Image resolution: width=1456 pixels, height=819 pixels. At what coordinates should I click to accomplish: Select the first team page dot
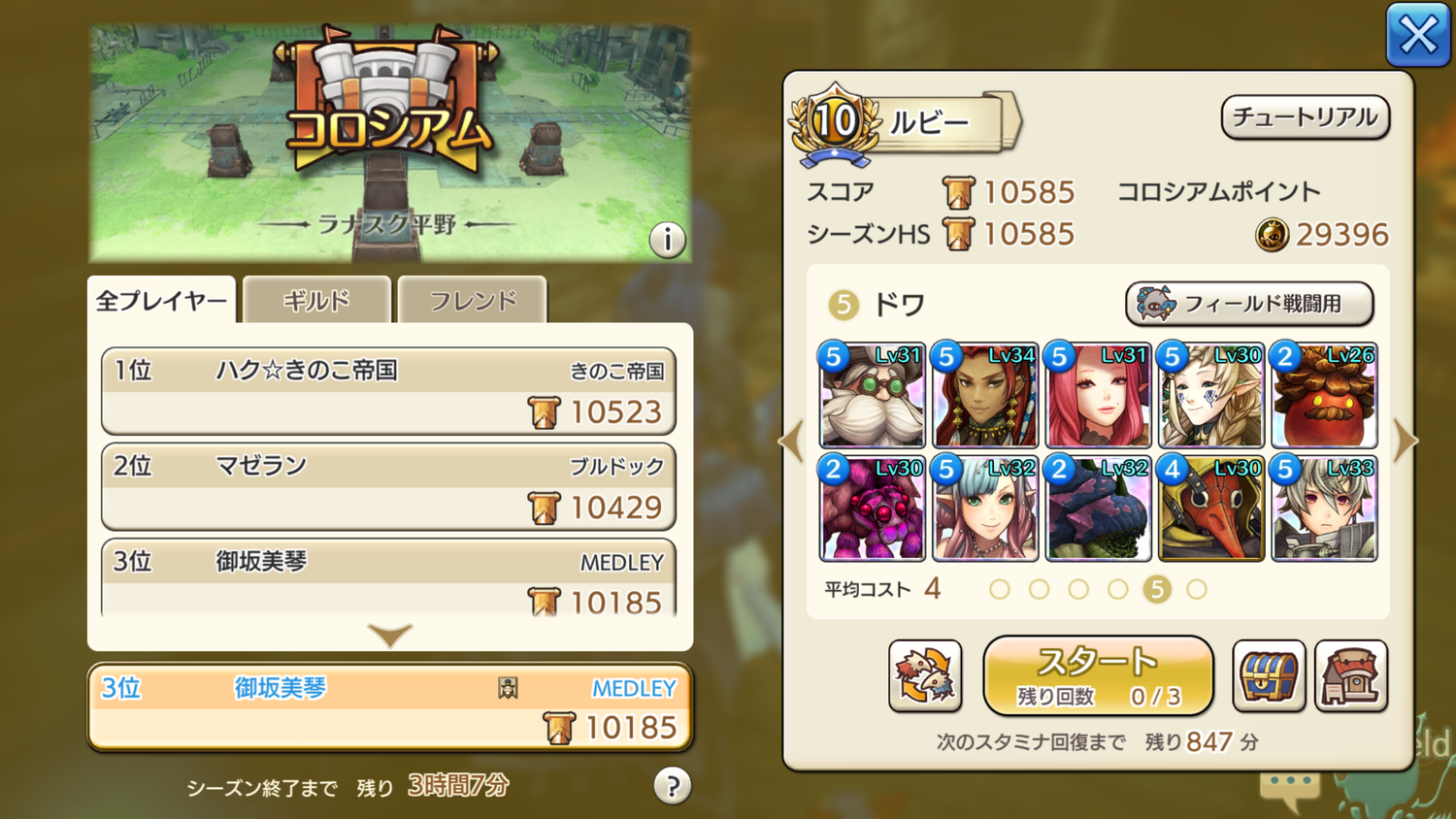click(x=1000, y=589)
